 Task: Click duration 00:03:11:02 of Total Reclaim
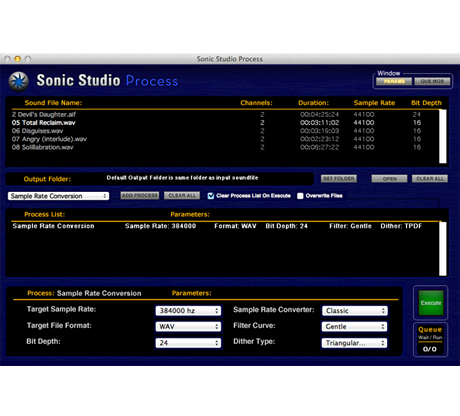[x=319, y=123]
